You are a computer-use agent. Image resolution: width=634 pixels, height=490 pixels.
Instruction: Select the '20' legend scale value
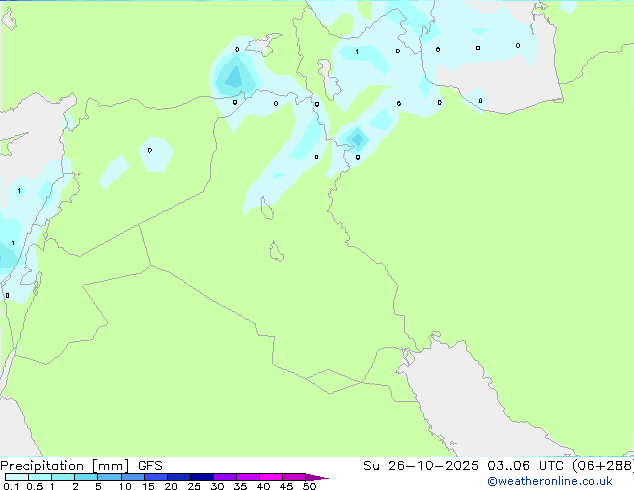click(171, 486)
